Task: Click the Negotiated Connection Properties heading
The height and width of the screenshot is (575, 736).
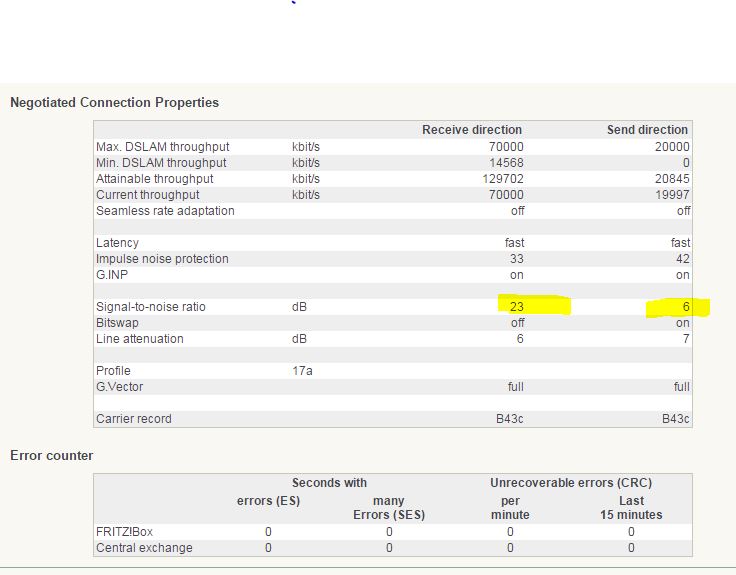Action: coord(114,103)
